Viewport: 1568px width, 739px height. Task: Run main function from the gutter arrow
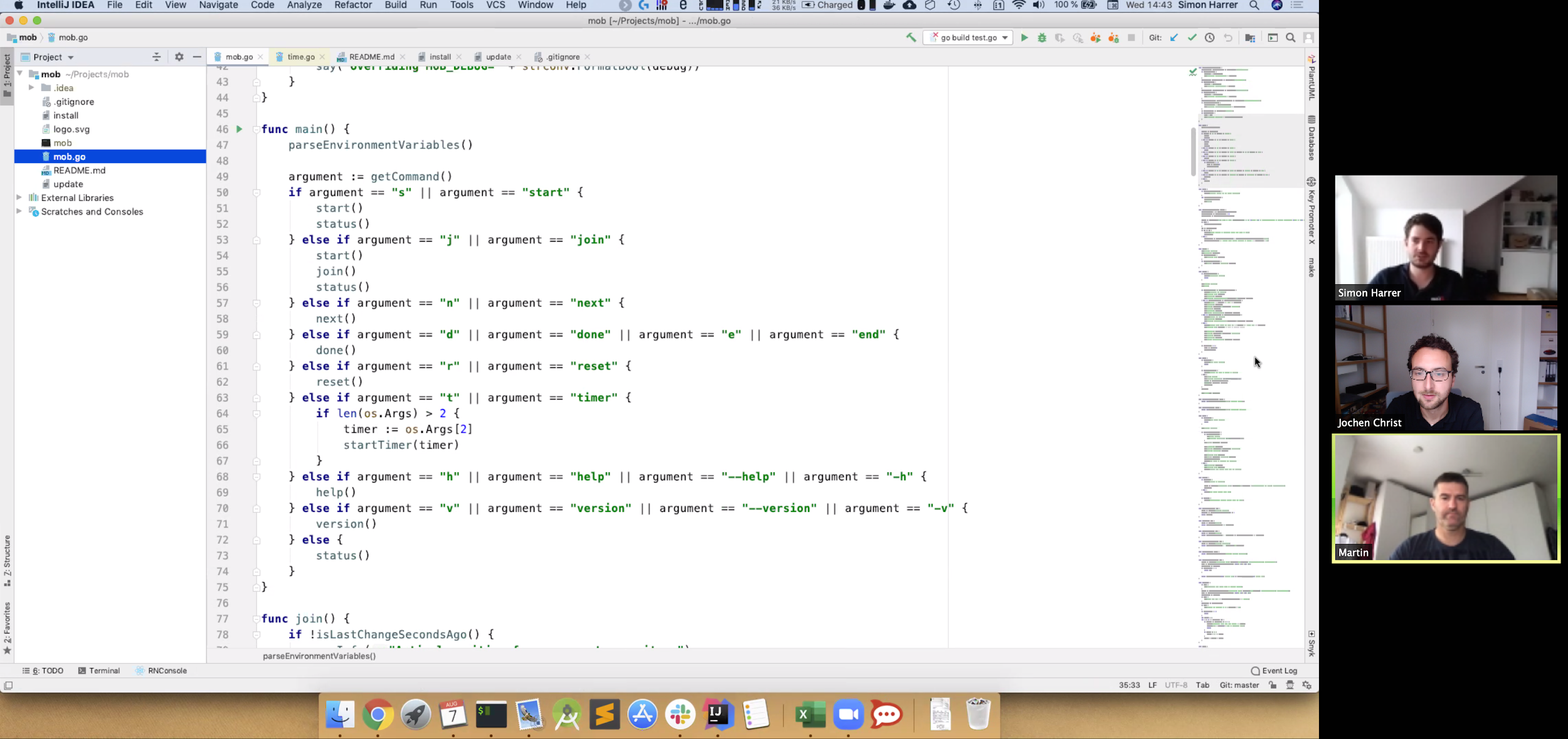[239, 129]
